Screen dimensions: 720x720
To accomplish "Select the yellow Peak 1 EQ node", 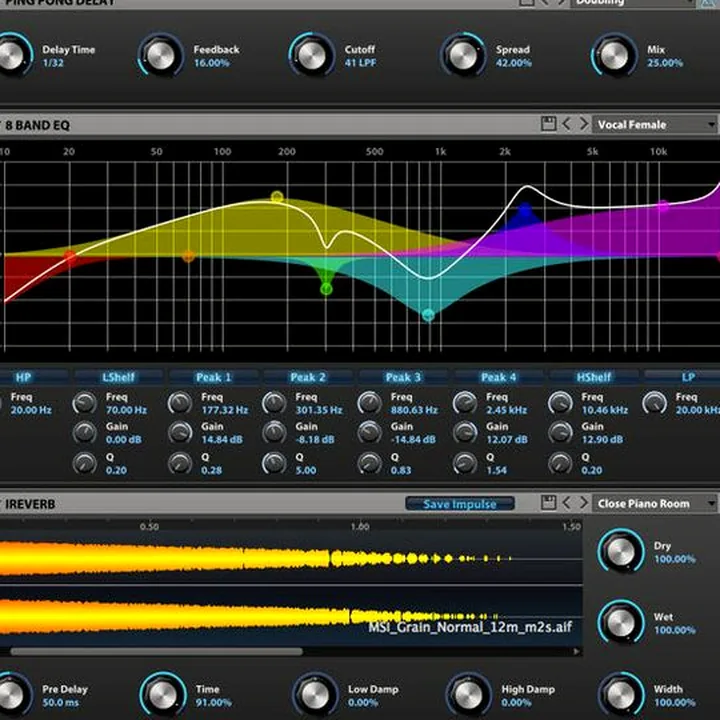I will 276,197.
